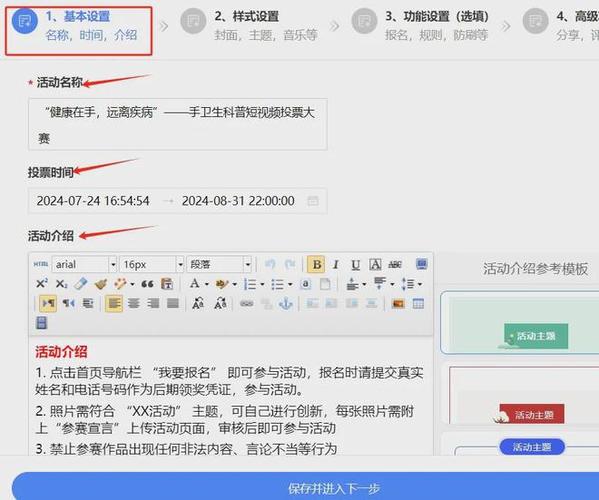Click the voting end time 2024-08-31
Viewport: 599px width, 500px height.
[238, 201]
